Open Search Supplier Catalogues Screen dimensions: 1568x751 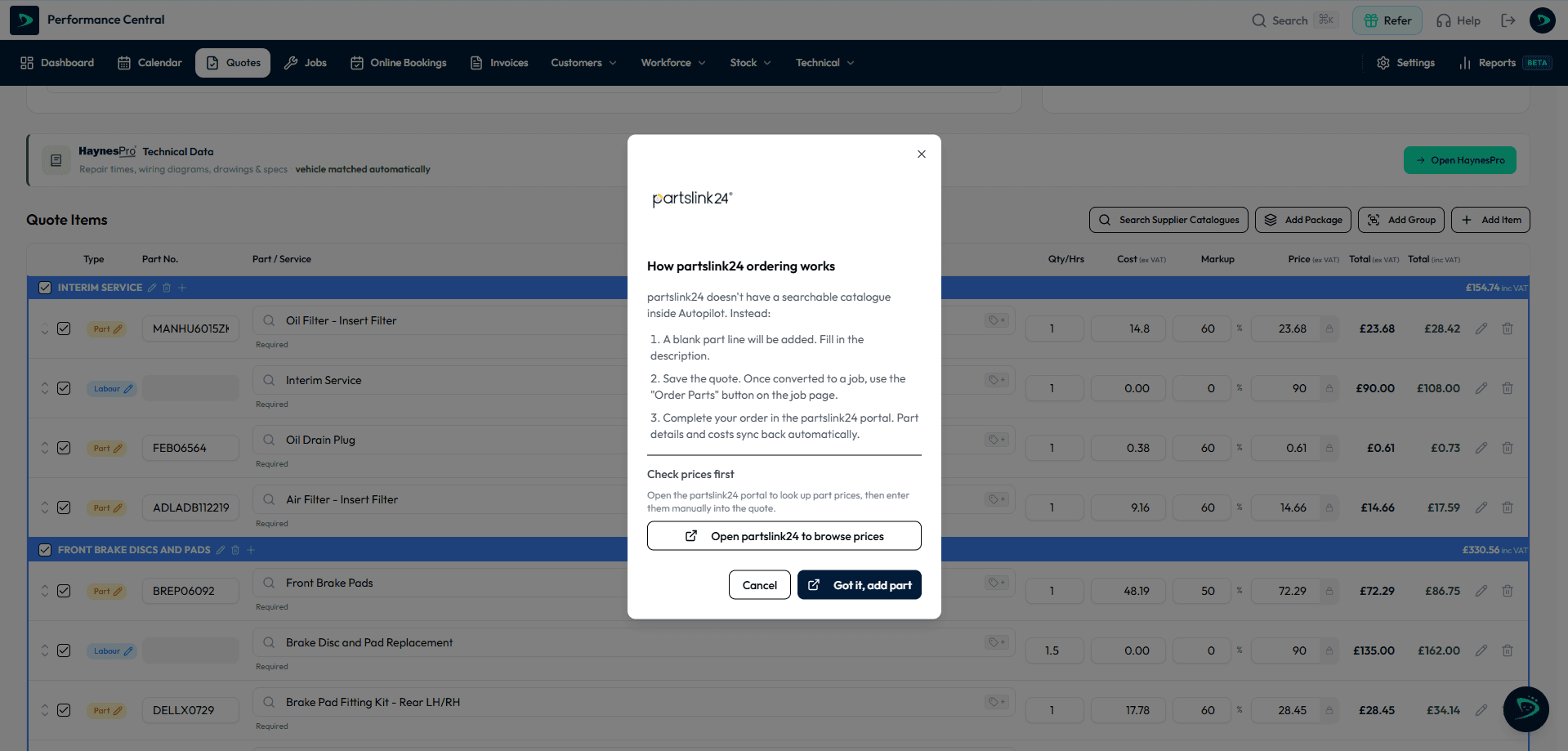1168,220
